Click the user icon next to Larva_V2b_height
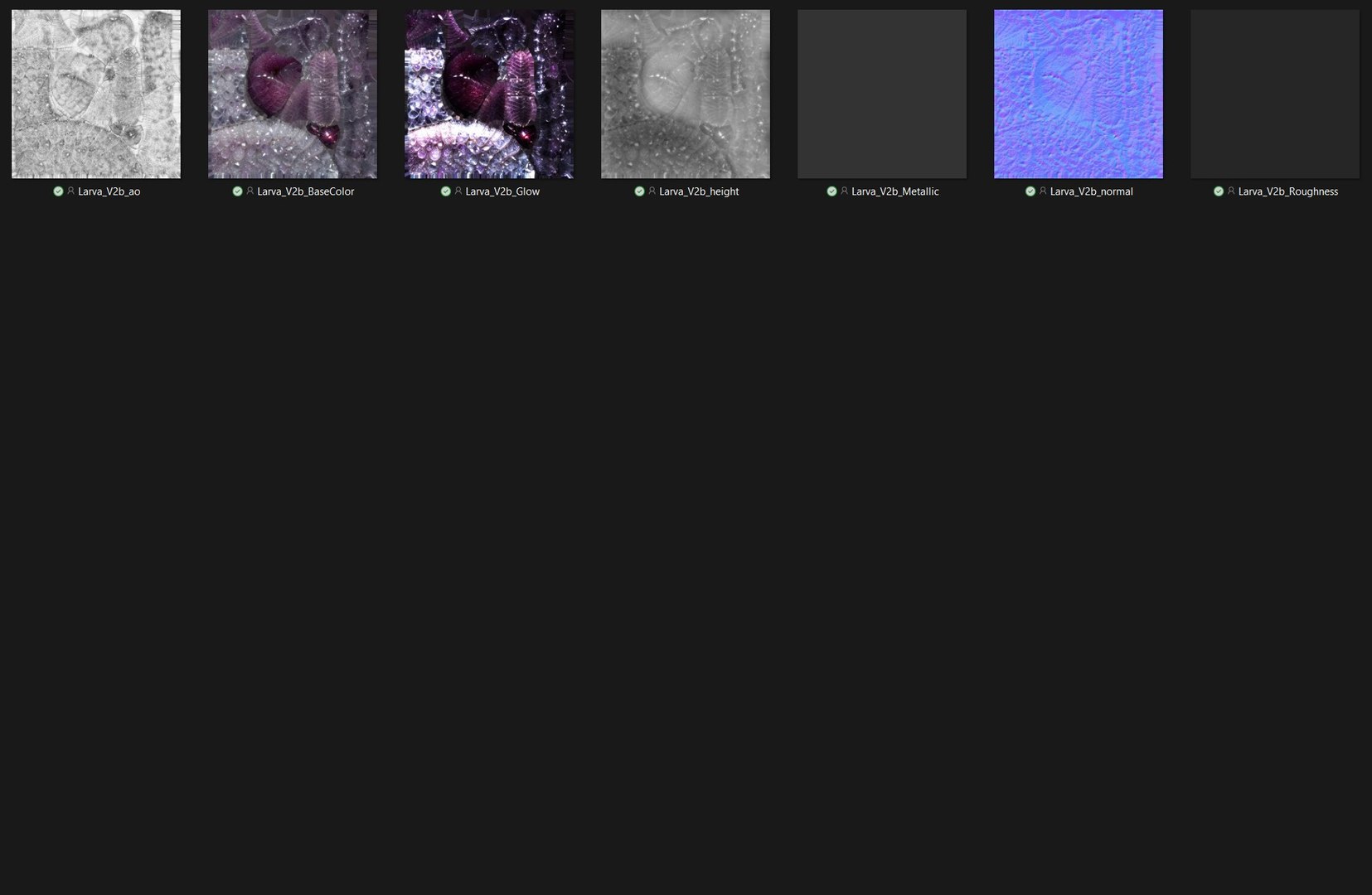1372x895 pixels. point(652,191)
